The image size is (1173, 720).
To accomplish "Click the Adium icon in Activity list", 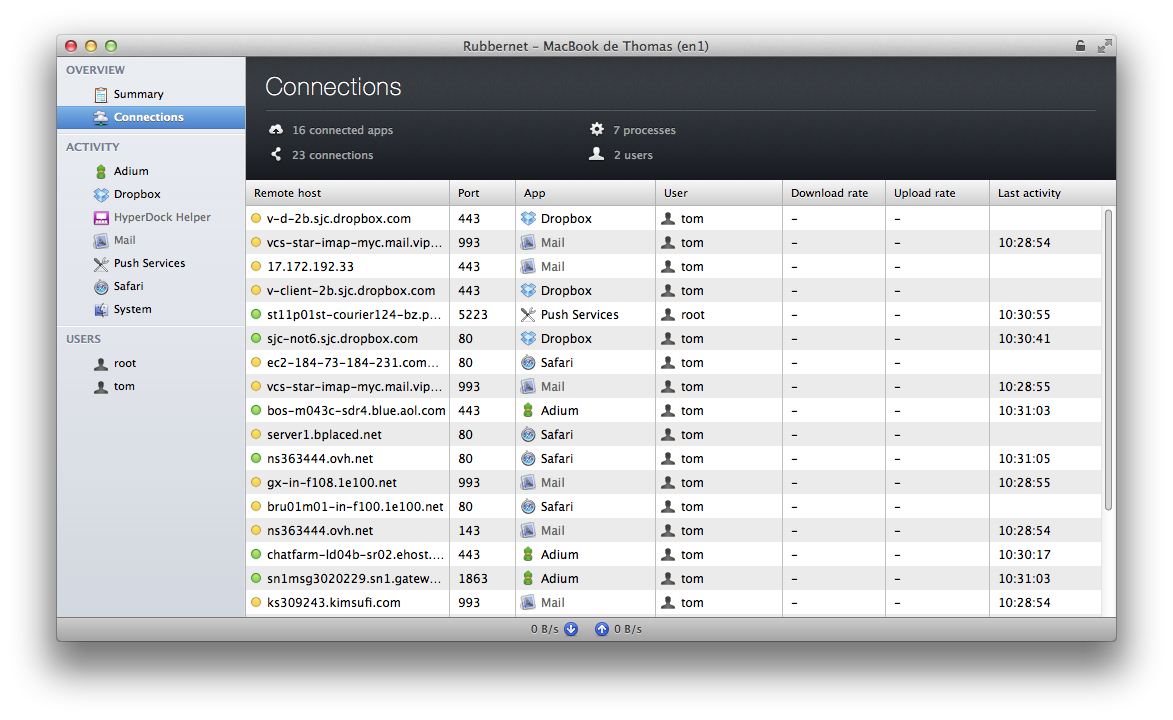I will coord(101,171).
